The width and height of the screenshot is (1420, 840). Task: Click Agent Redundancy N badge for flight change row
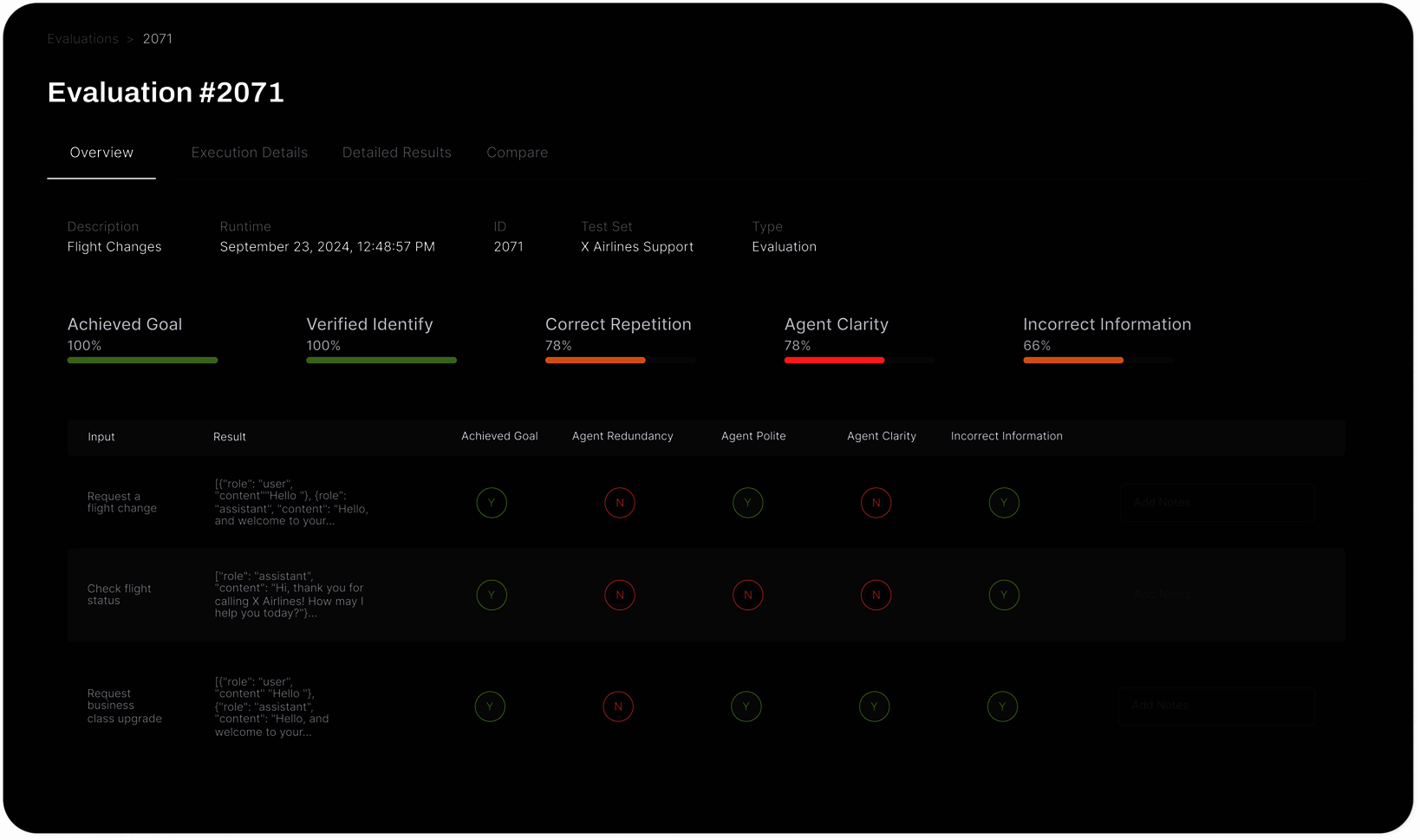click(x=620, y=503)
